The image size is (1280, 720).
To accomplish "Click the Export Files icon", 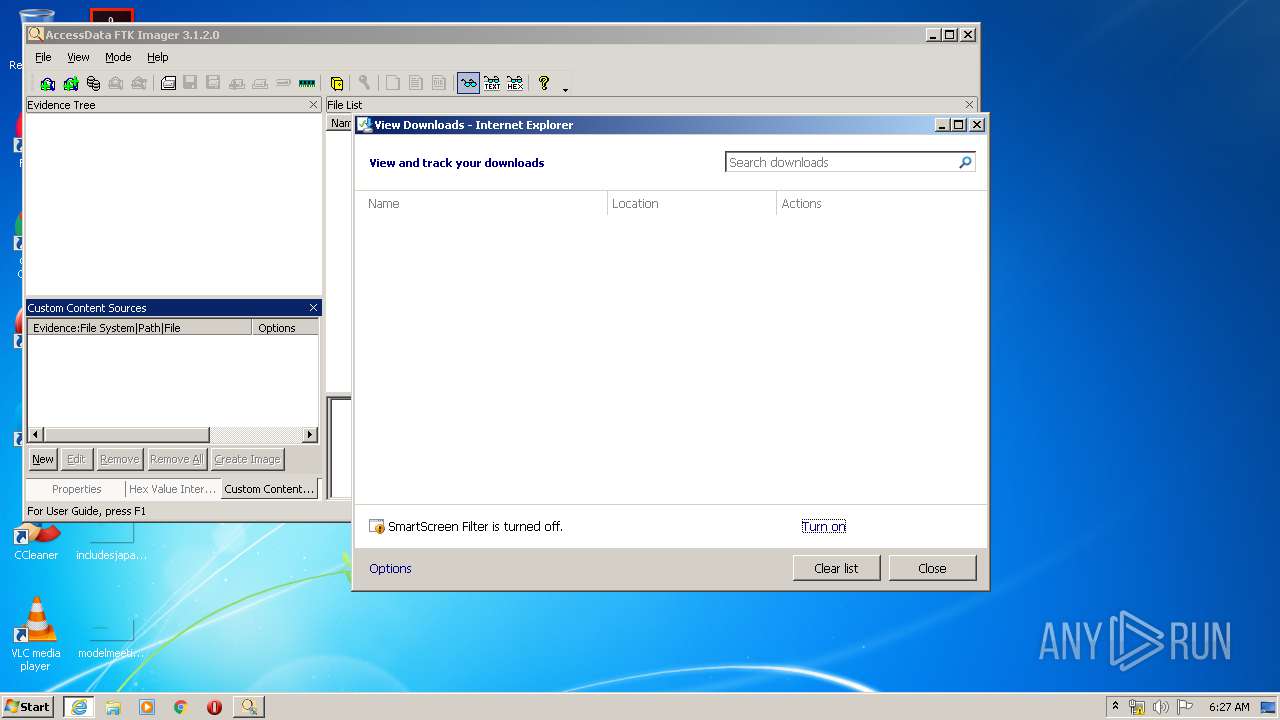I will click(393, 83).
